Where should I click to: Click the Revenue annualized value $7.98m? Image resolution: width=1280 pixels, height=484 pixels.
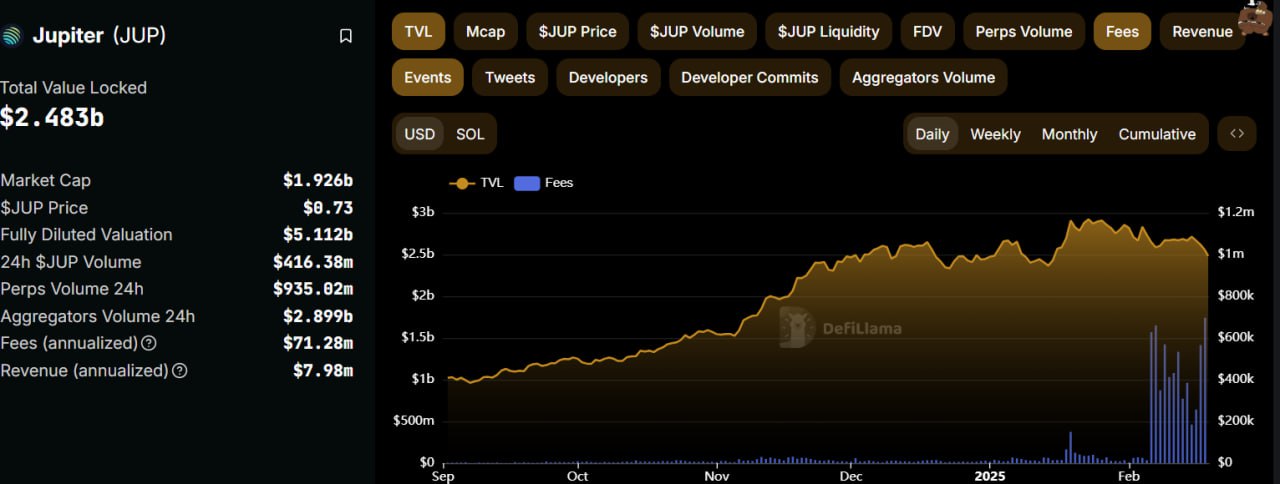click(323, 370)
